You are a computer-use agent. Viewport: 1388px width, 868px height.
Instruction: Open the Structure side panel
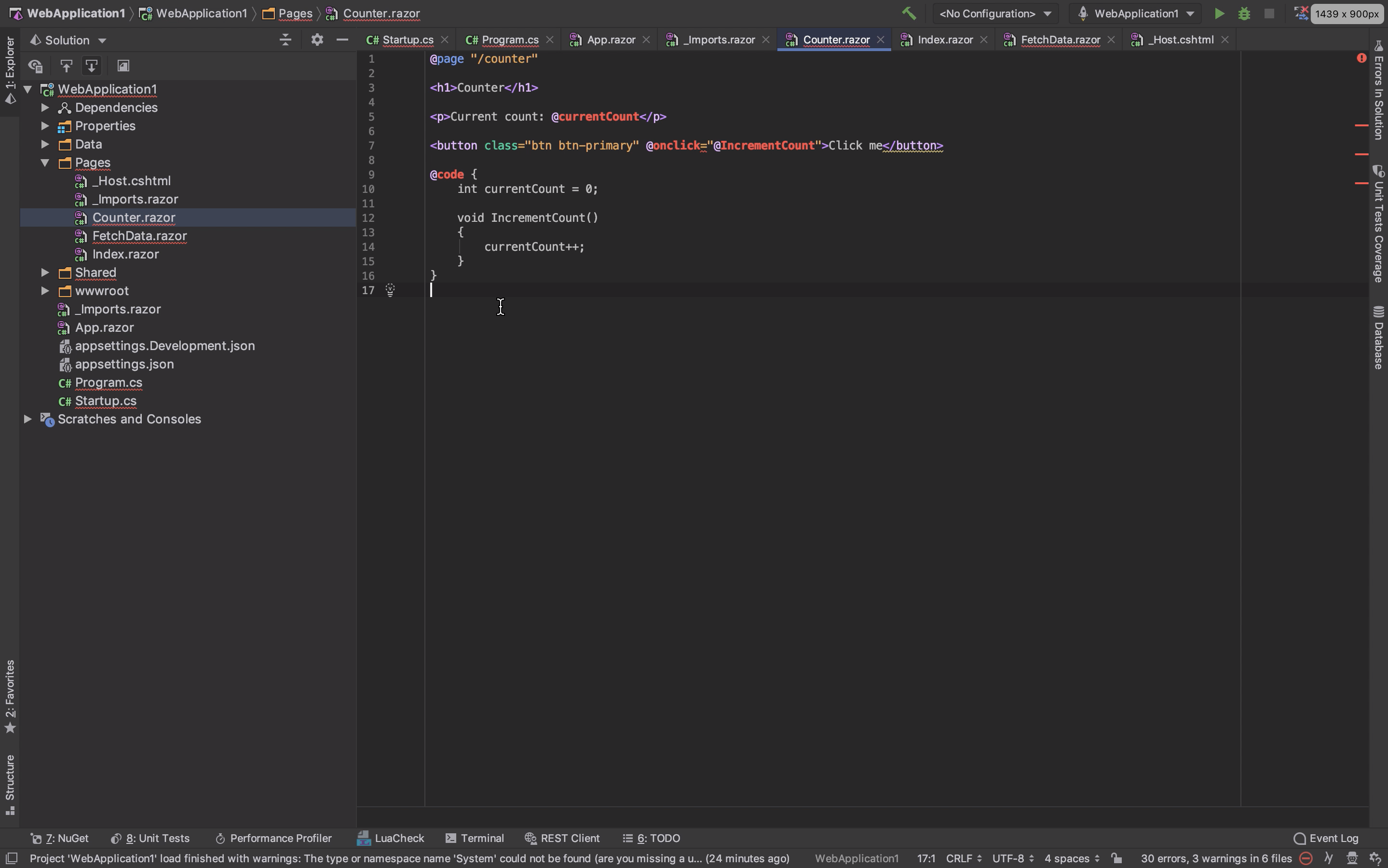[x=10, y=785]
